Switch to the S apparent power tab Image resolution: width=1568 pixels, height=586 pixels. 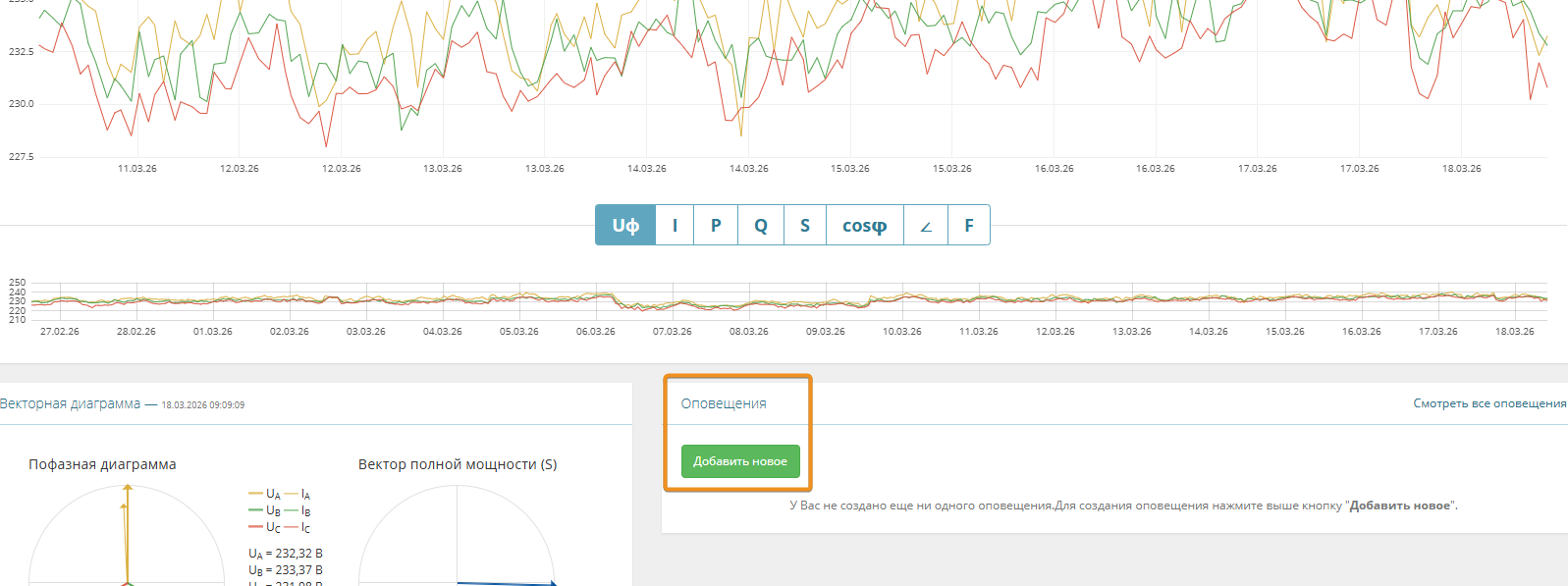click(x=805, y=226)
